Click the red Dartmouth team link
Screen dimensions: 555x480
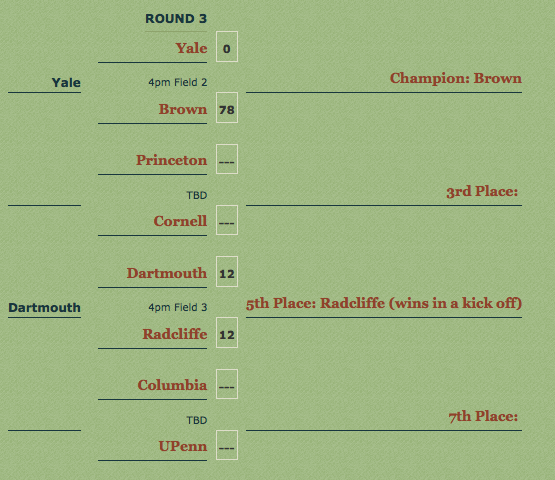pos(167,273)
